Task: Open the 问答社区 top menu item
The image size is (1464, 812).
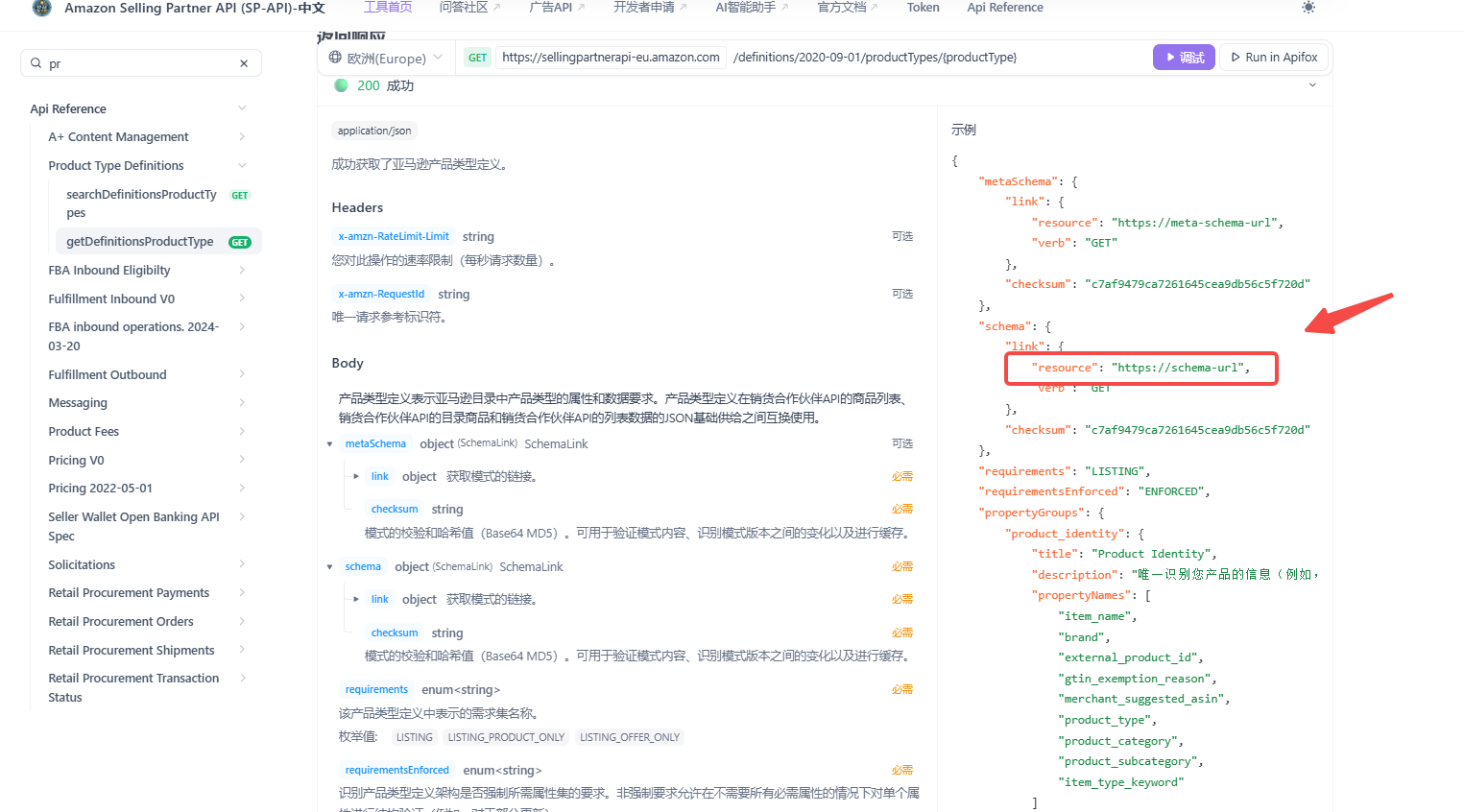Action: 468,8
